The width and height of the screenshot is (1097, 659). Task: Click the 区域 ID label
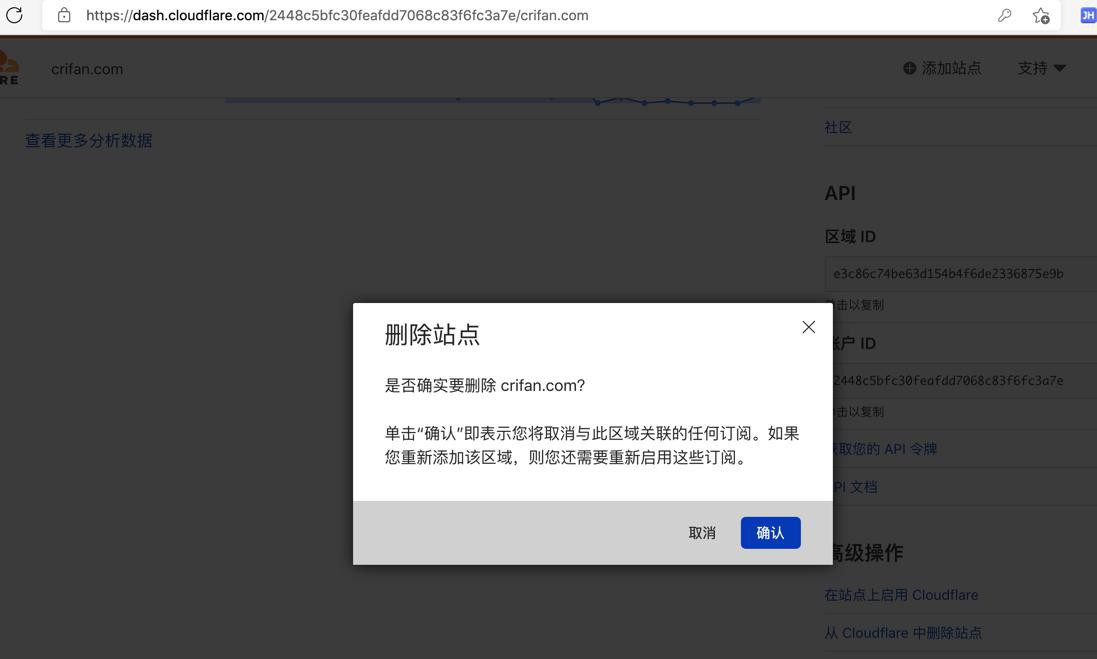pos(850,236)
